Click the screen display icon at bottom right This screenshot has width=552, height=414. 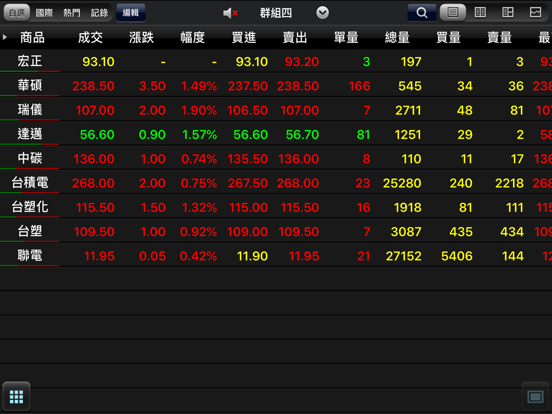[535, 397]
